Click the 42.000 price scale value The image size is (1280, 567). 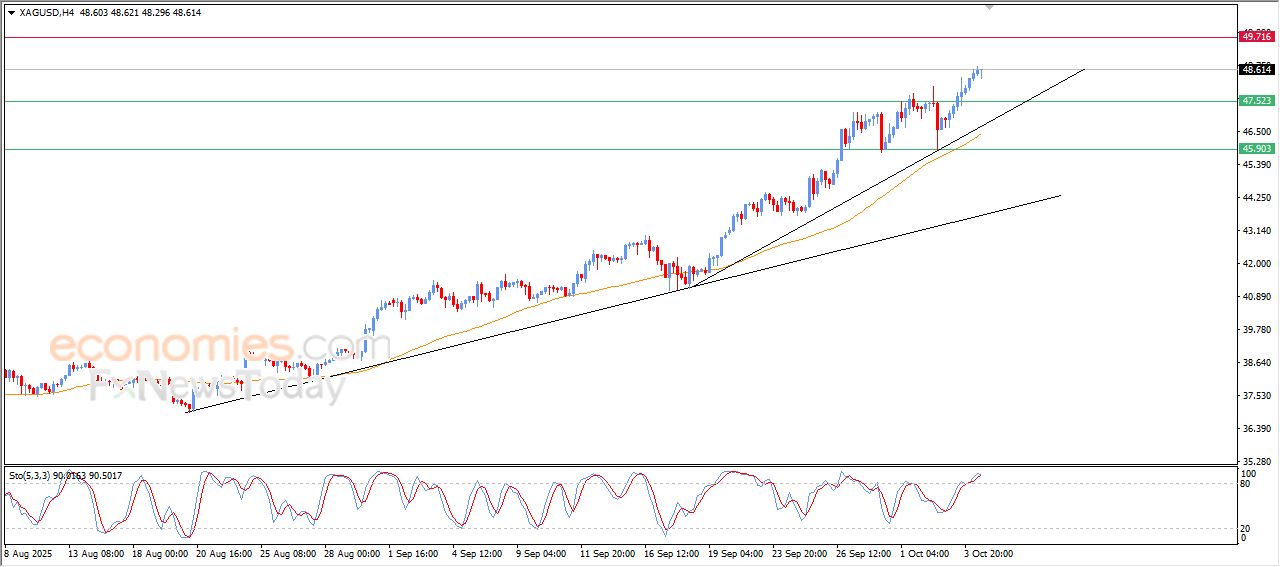[x=1255, y=264]
